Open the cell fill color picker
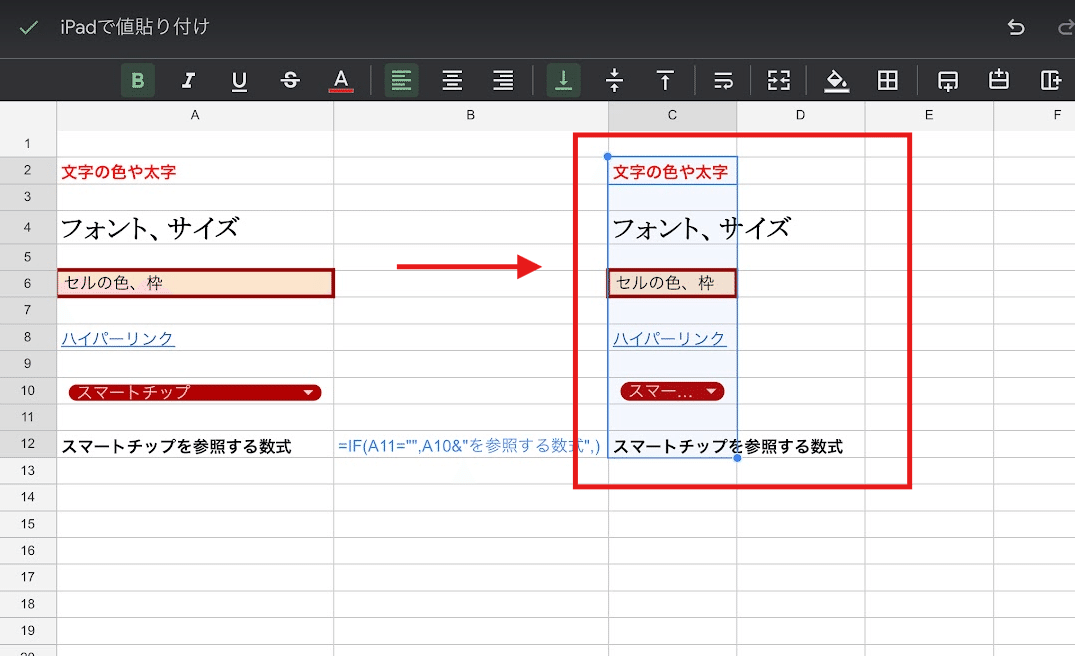1075x656 pixels. (836, 80)
